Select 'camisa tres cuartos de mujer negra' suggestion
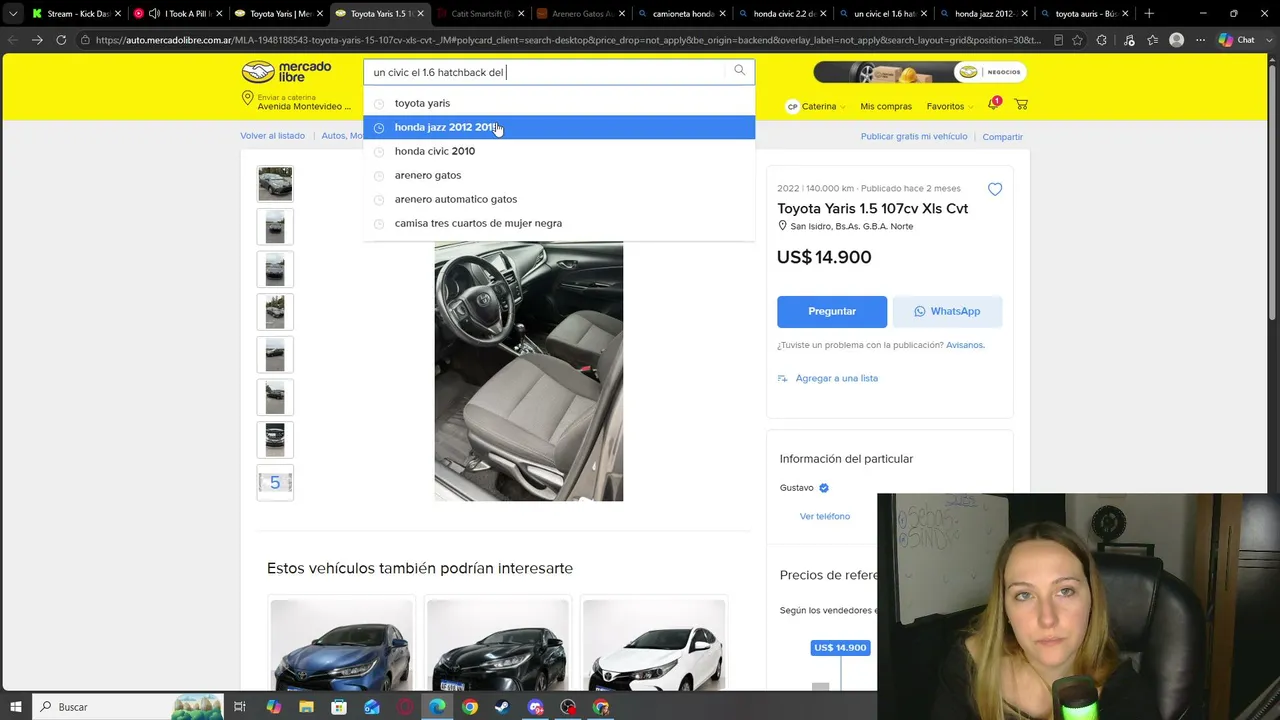 559,223
